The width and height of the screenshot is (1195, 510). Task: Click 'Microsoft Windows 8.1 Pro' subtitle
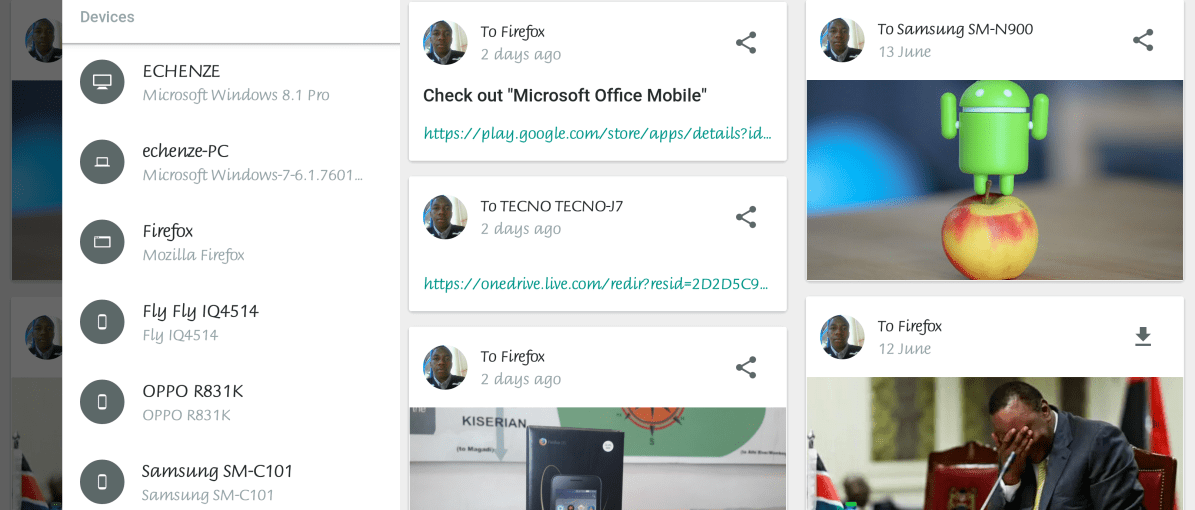pyautogui.click(x=236, y=95)
